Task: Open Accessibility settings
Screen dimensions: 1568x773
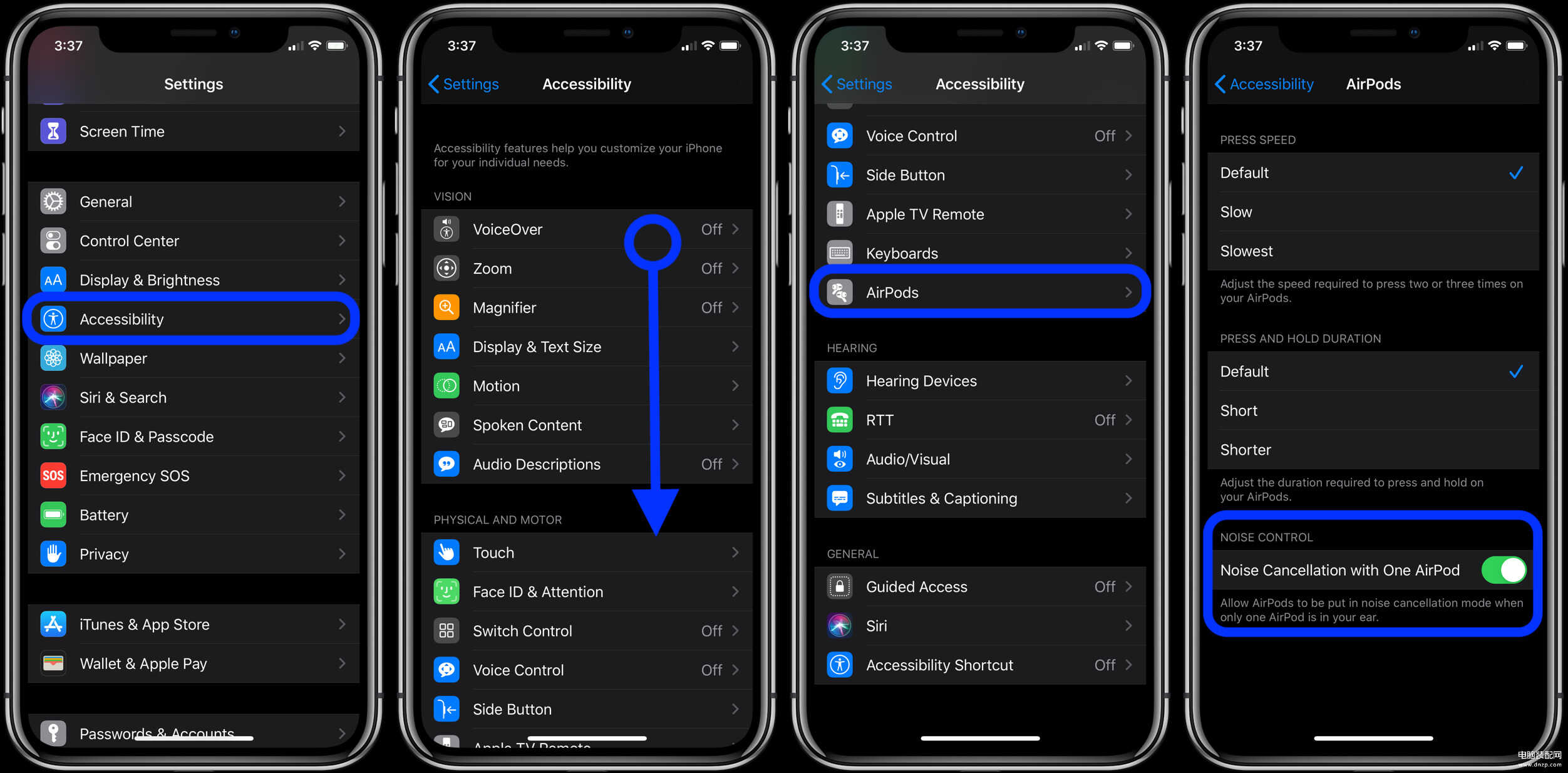Action: click(193, 319)
